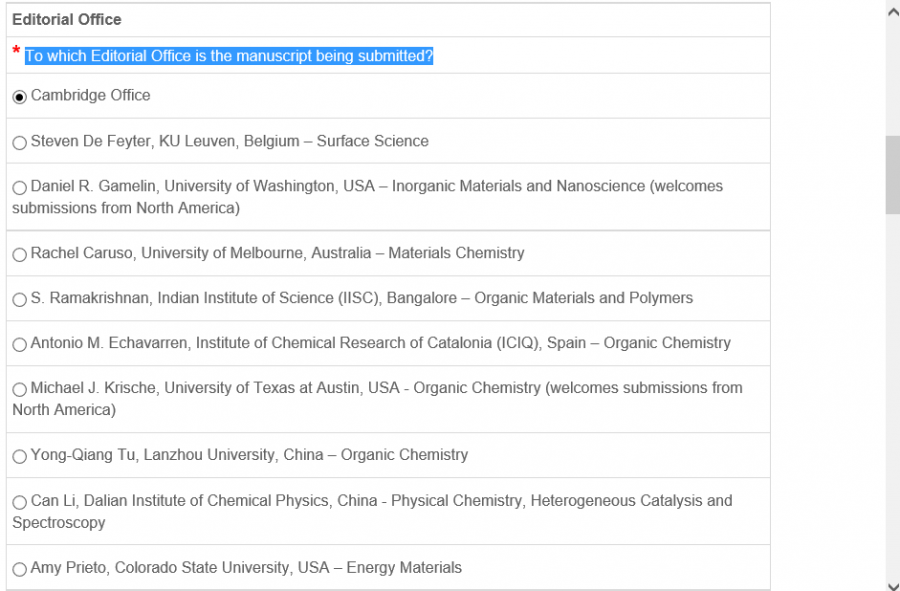This screenshot has height=591, width=900.
Task: Click the highlighted Editorial Office question text
Action: 229,56
